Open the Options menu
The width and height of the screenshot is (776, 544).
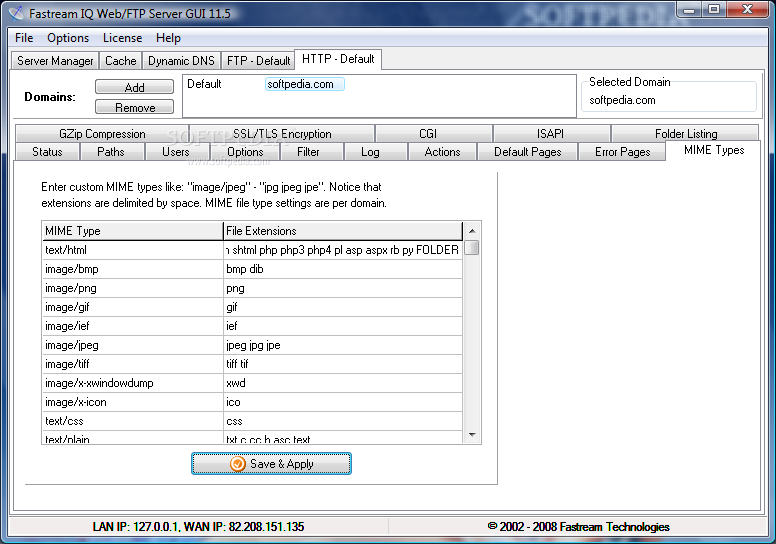68,38
